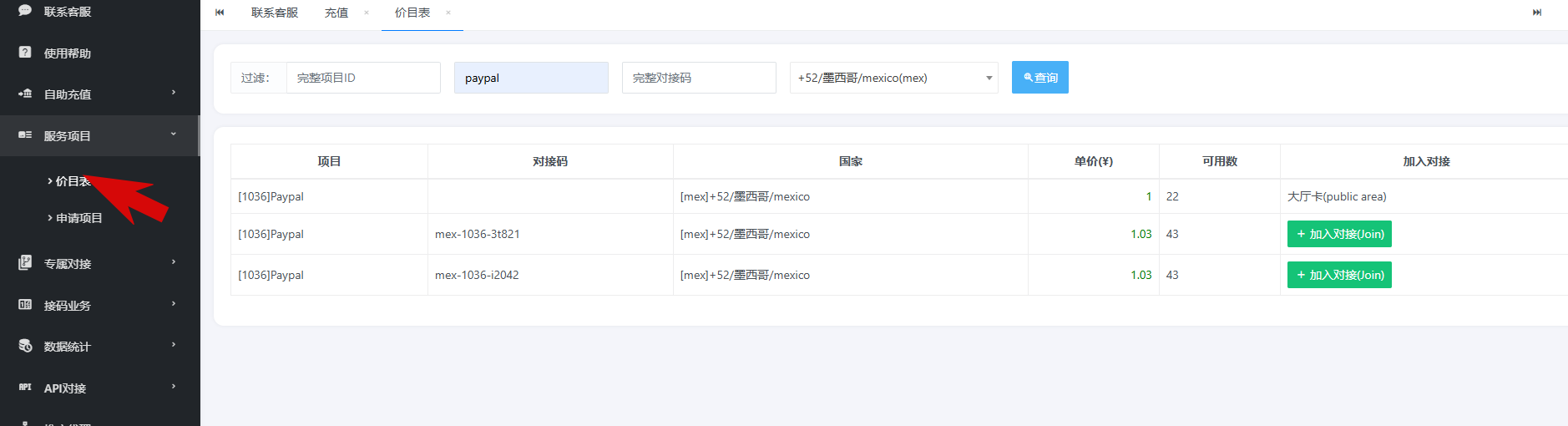Open 申请项目 in the sidebar
This screenshot has height=426, width=1568.
pos(78,218)
